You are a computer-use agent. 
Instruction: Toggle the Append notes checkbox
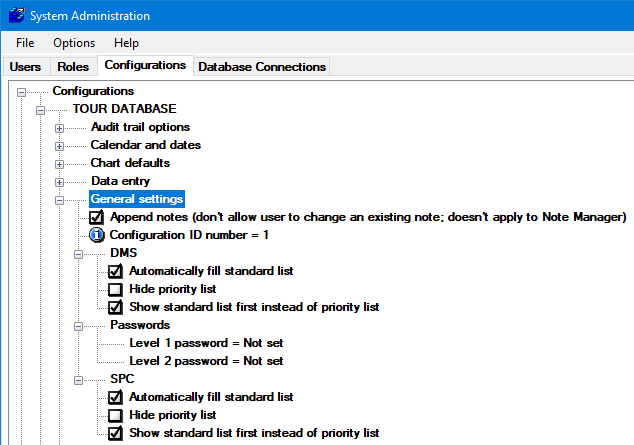tap(97, 217)
